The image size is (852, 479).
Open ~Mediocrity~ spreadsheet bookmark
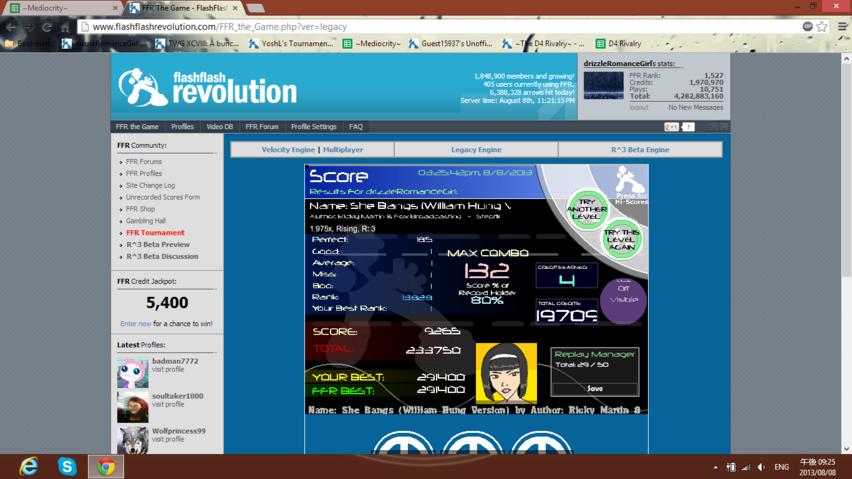(372, 43)
